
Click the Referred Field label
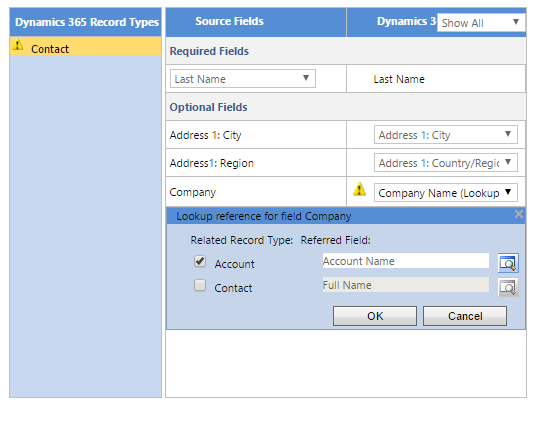pyautogui.click(x=335, y=240)
